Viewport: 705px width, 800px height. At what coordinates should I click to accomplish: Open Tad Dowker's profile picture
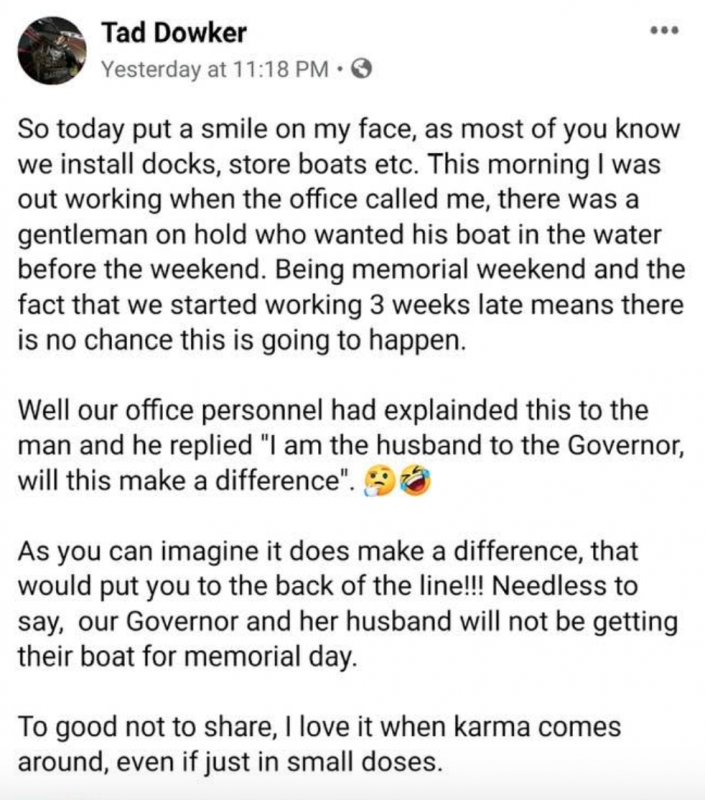coord(52,50)
